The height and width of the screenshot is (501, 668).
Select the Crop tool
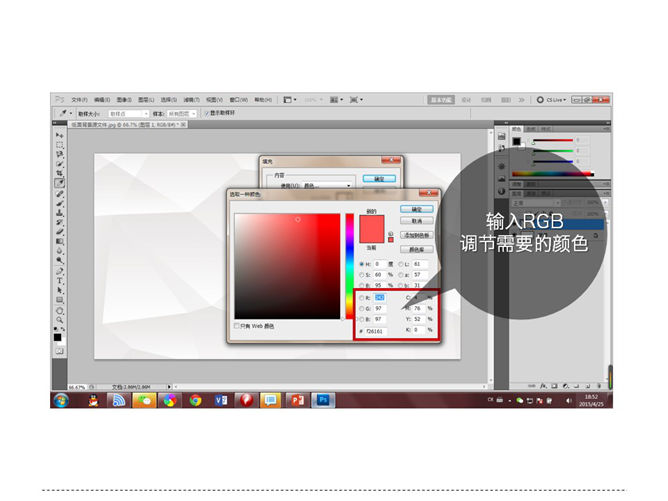pyautogui.click(x=59, y=173)
